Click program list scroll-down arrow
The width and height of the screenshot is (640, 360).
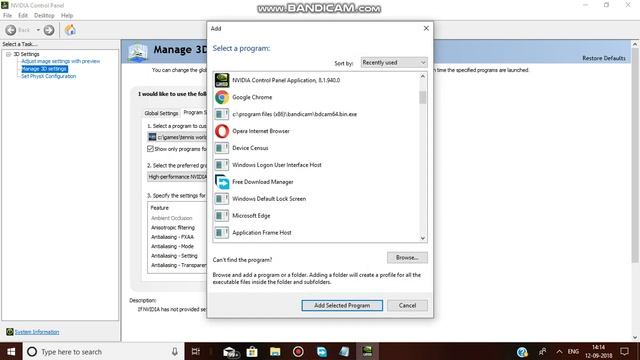423,238
